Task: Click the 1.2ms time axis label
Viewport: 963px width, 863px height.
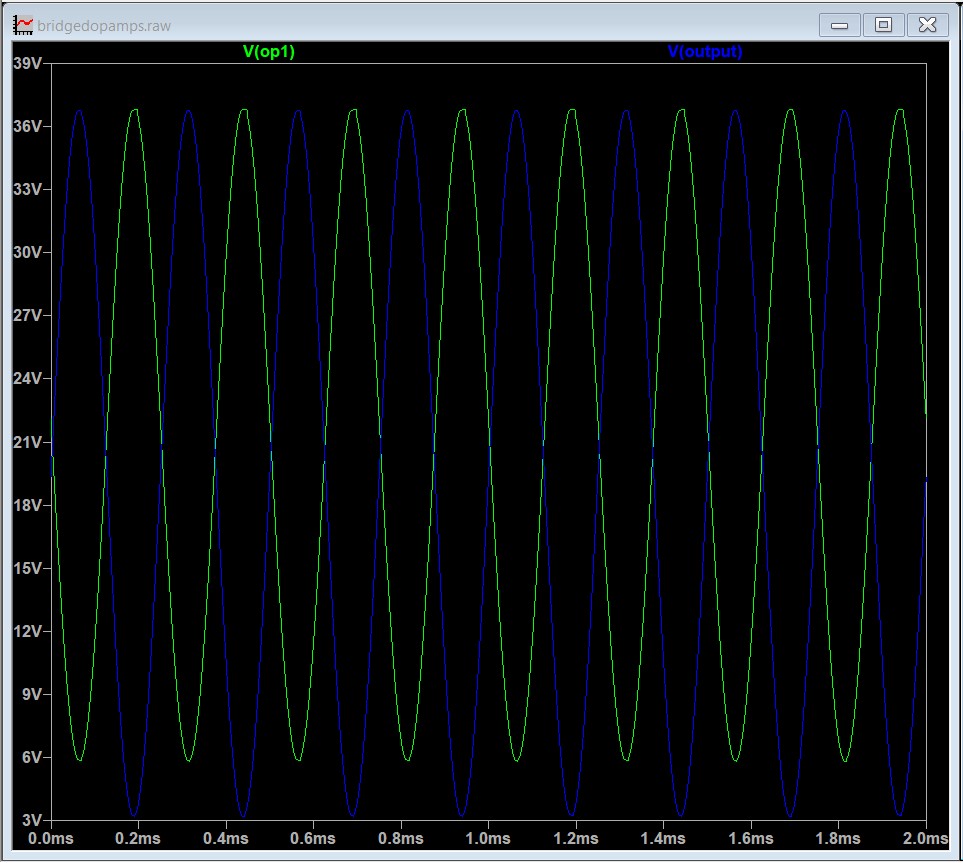Action: coord(576,838)
